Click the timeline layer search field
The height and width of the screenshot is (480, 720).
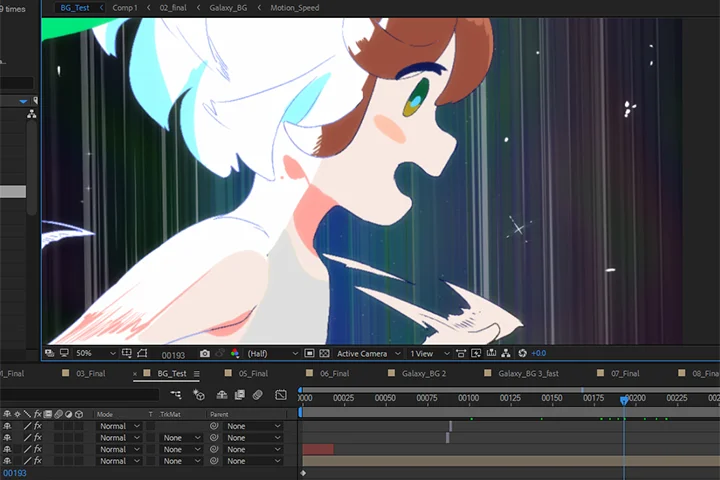pyautogui.click(x=79, y=395)
